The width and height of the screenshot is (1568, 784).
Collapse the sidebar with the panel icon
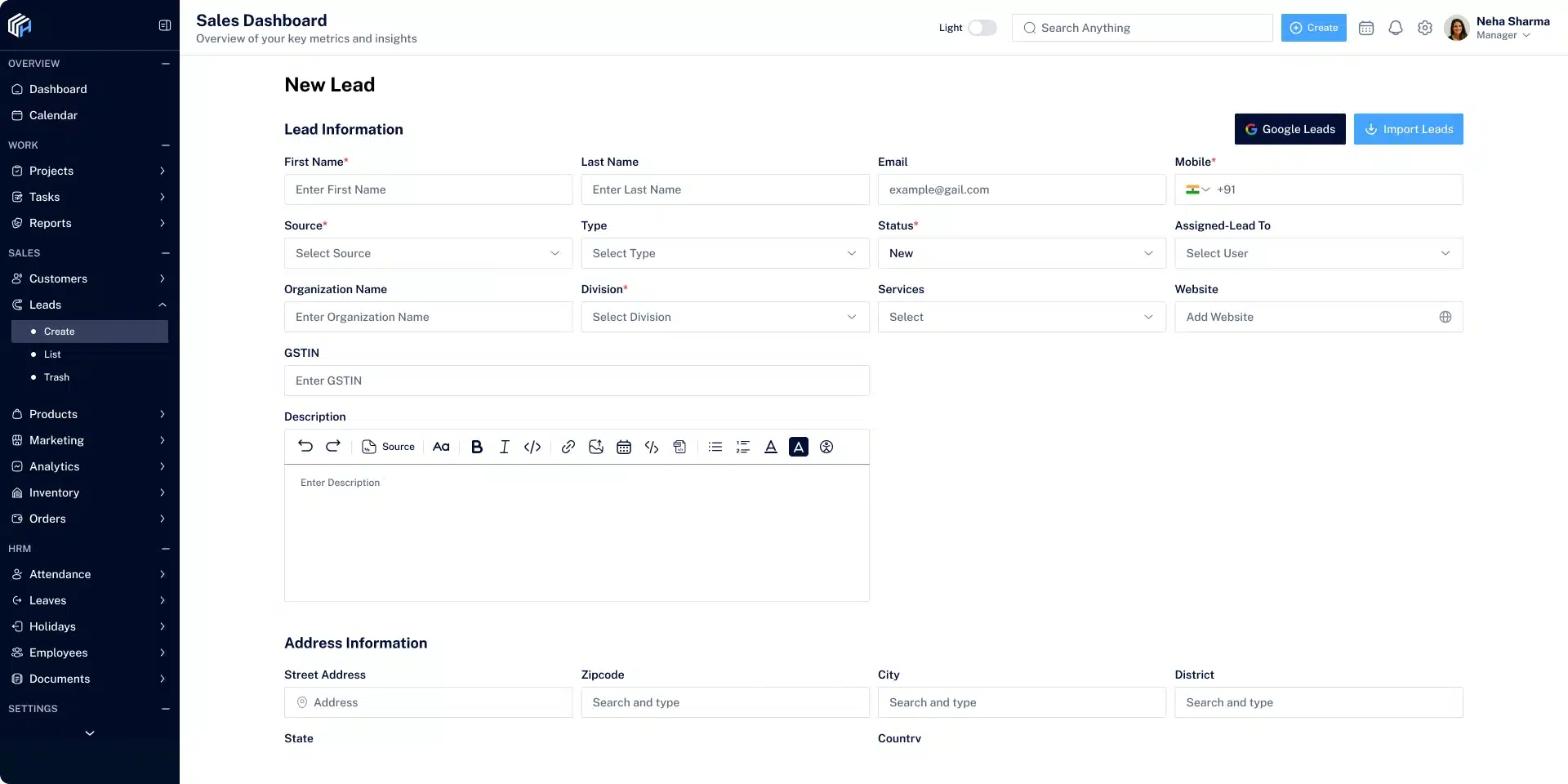click(x=165, y=25)
